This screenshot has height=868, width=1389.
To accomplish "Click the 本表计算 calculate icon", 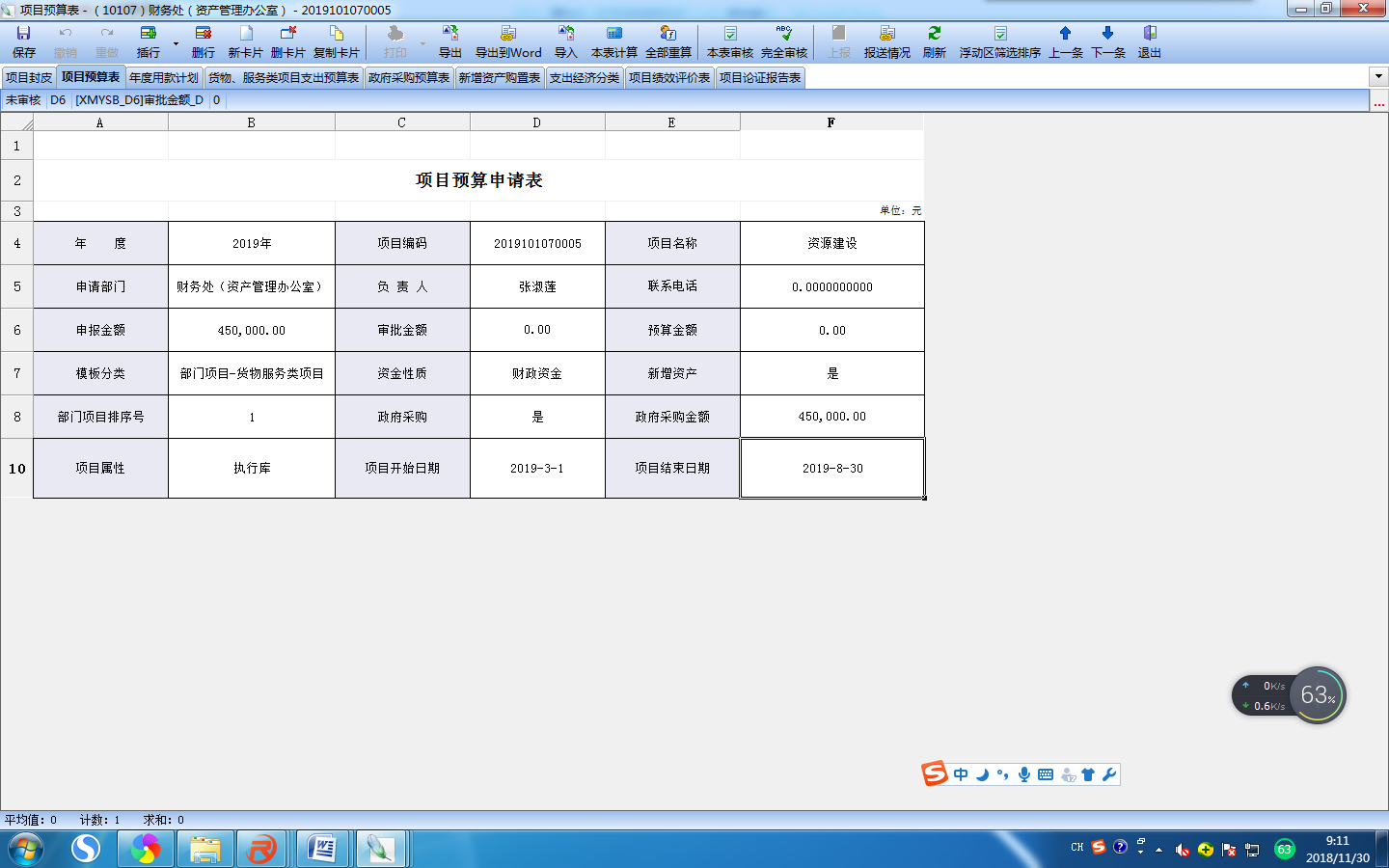I will [x=613, y=41].
